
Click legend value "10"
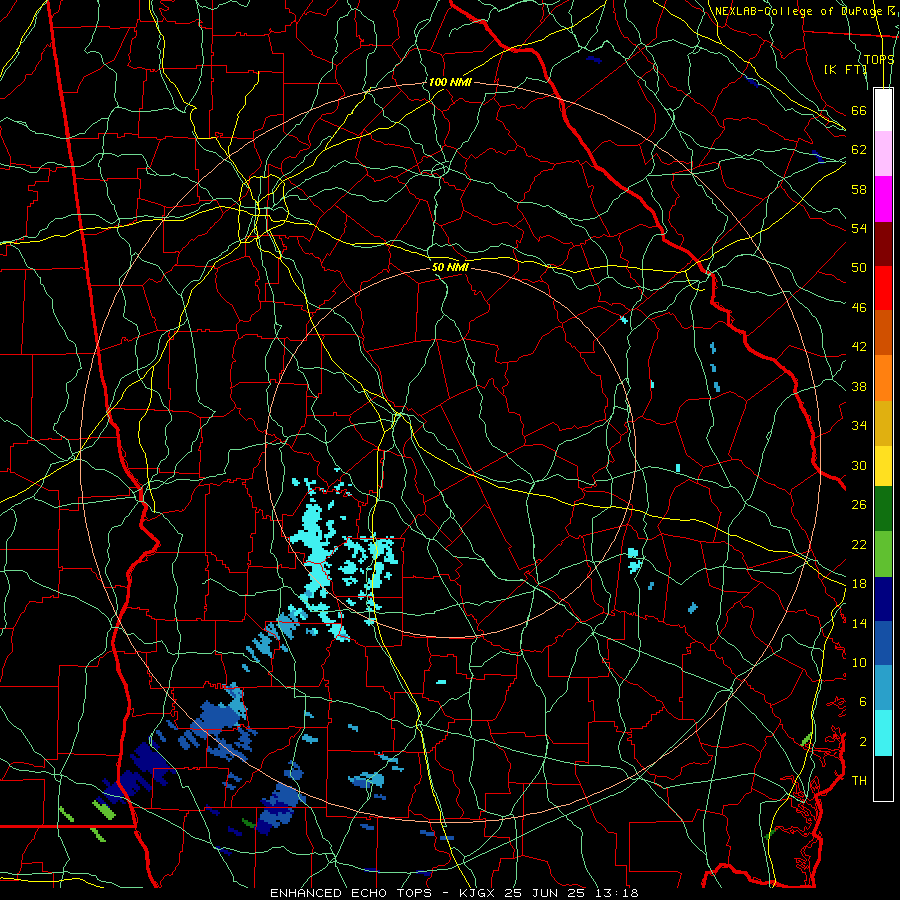[x=859, y=662]
